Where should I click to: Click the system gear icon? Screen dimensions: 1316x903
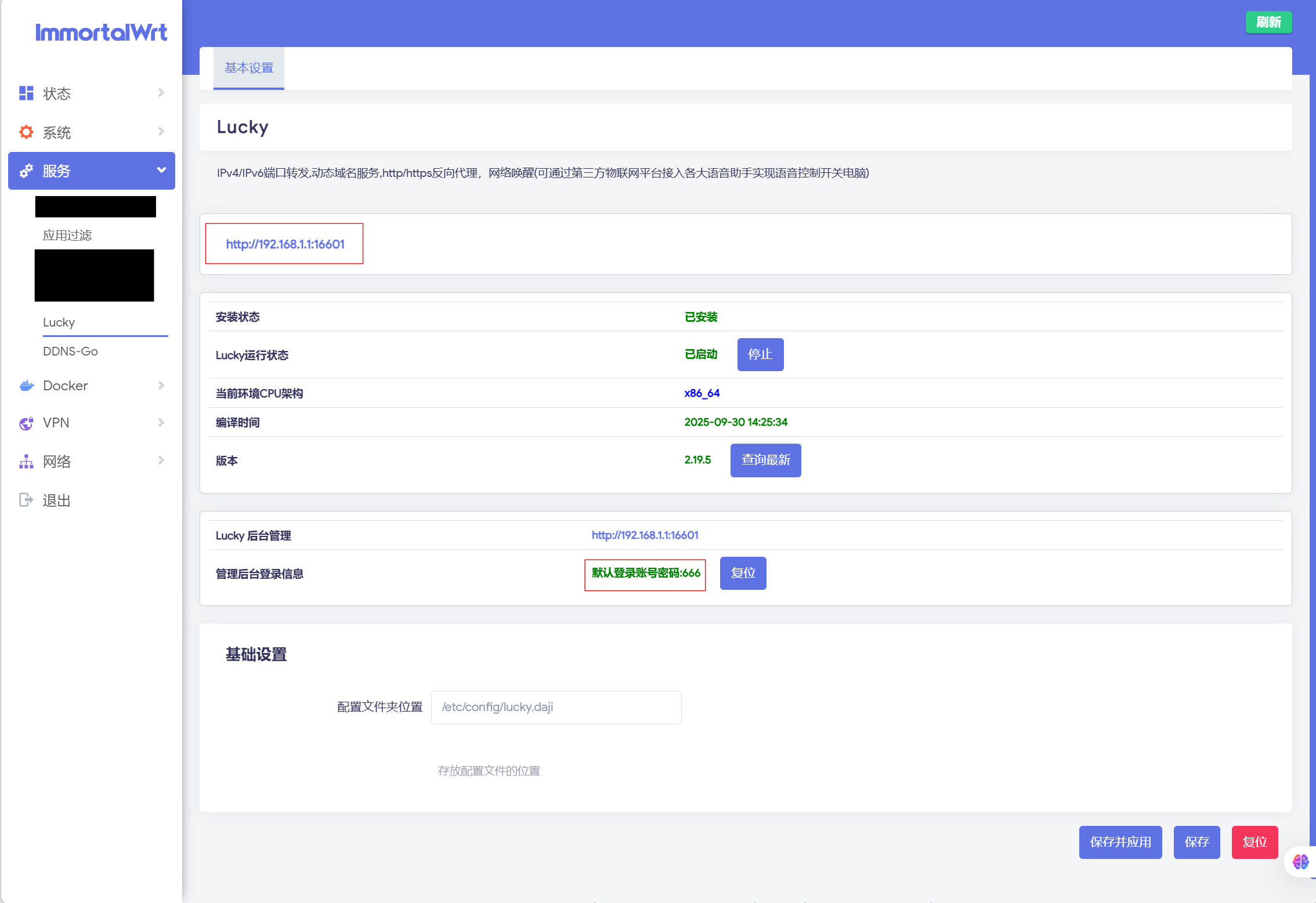tap(26, 132)
